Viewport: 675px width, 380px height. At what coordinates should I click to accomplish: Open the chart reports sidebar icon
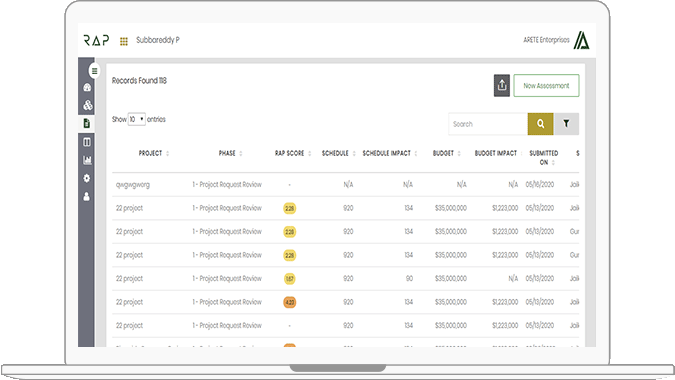[87, 160]
